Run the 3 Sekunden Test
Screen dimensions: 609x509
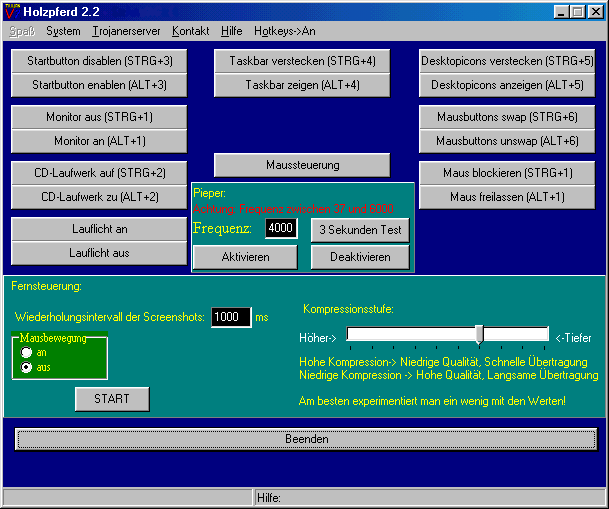pos(359,230)
